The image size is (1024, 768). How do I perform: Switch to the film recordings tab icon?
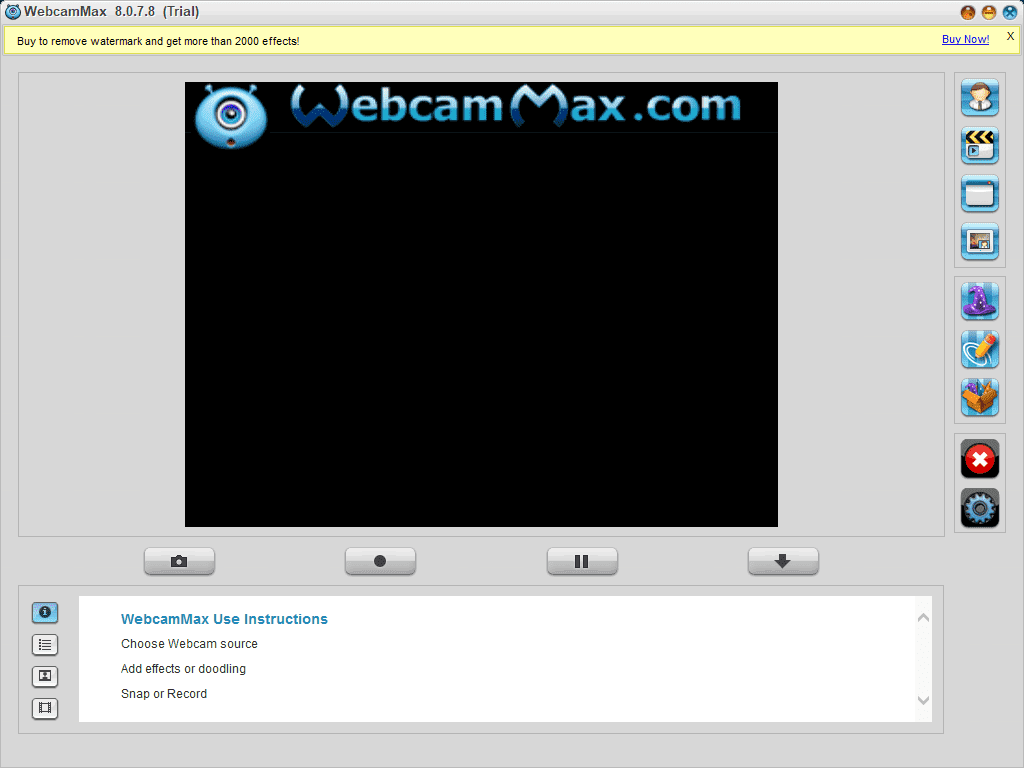coord(45,708)
